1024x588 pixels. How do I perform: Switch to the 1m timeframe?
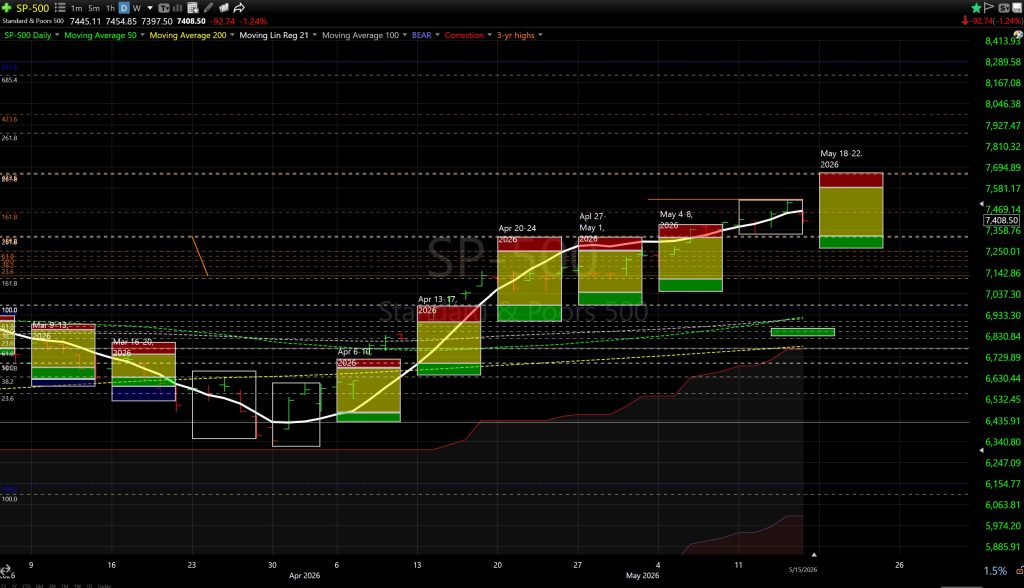pos(76,8)
